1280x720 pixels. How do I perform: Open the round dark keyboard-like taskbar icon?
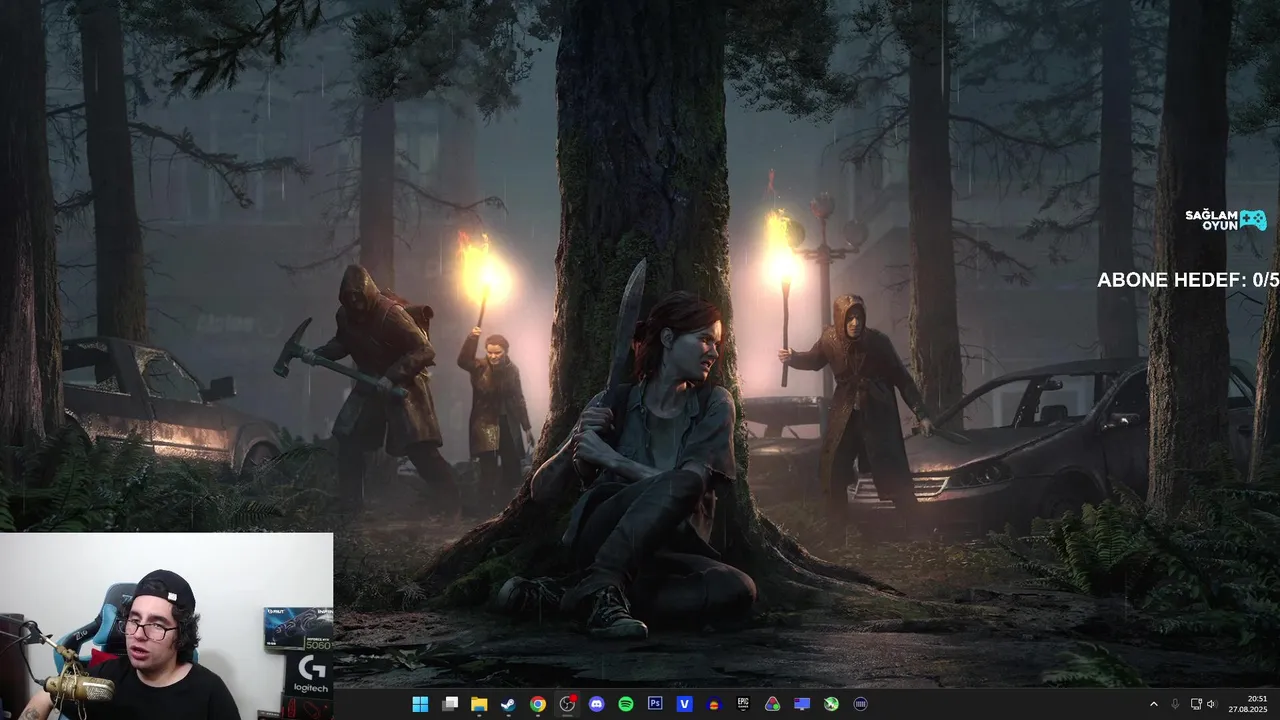[x=861, y=704]
